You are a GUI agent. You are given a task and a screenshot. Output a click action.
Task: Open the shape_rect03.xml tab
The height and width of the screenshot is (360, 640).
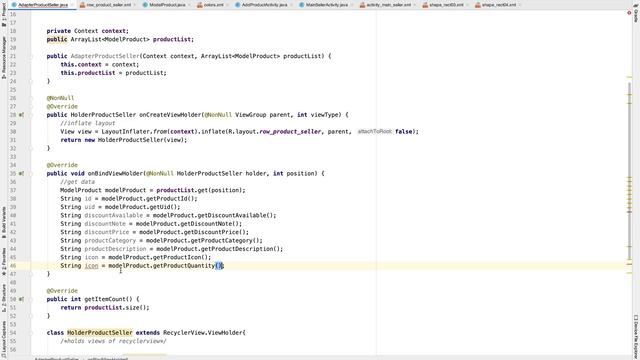coord(446,5)
